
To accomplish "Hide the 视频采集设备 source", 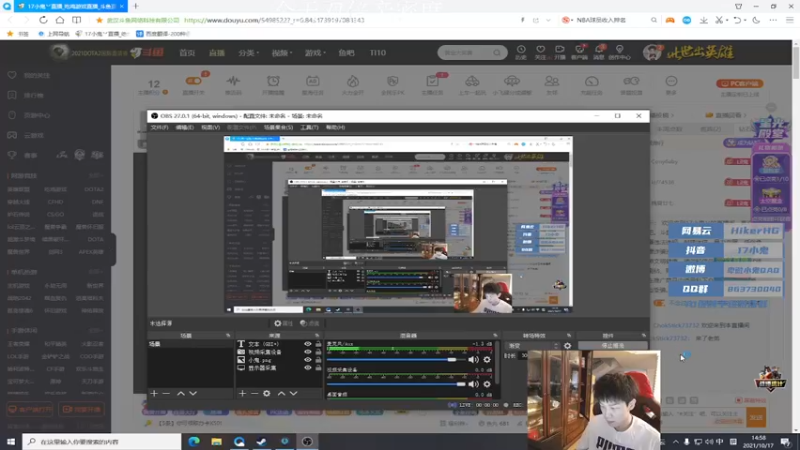I will (x=308, y=352).
